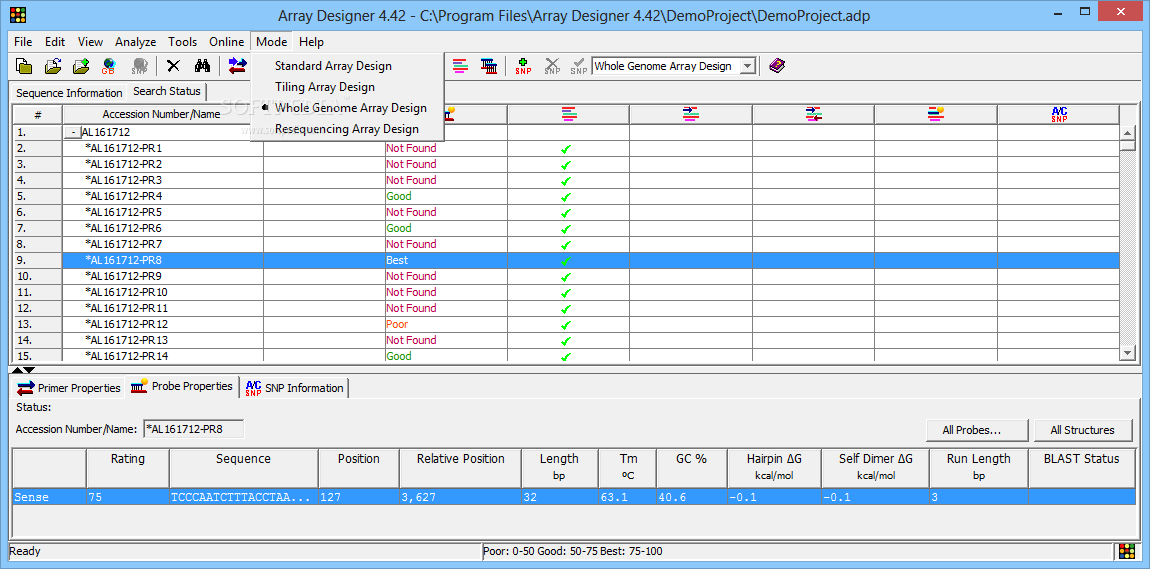Switch to SNP Information tab

tap(294, 388)
